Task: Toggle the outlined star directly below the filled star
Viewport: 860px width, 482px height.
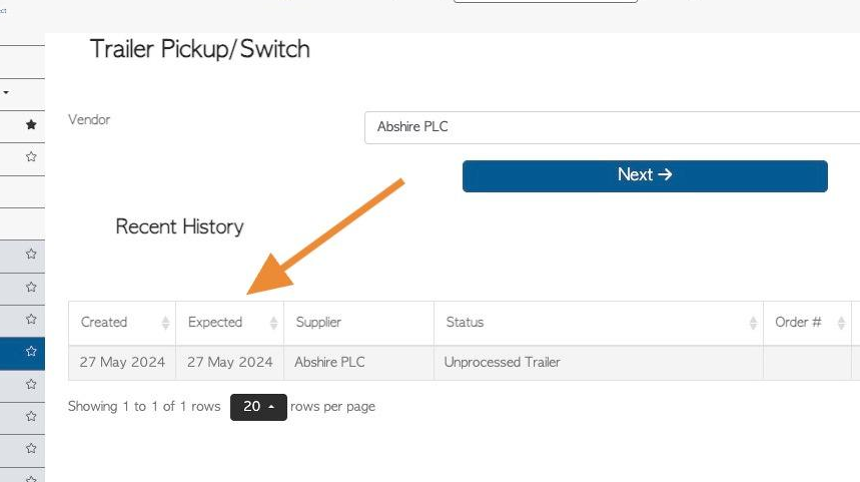Action: tap(31, 157)
